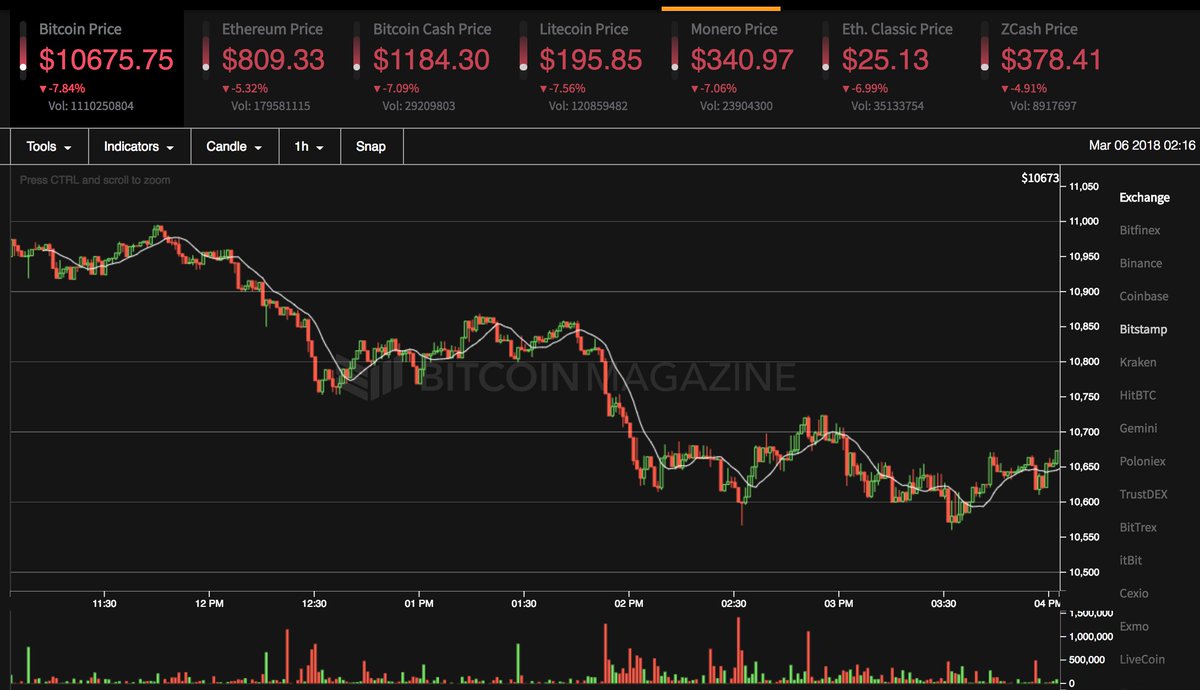Click the Snap button
This screenshot has width=1200, height=690.
371,146
